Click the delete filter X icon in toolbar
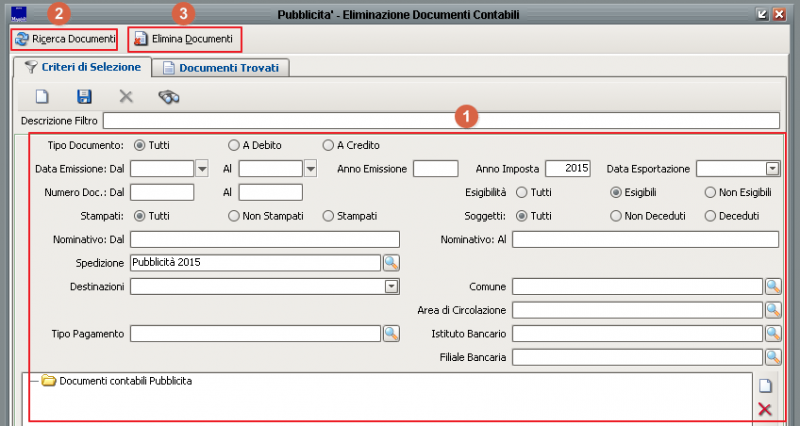This screenshot has height=426, width=800. click(126, 96)
